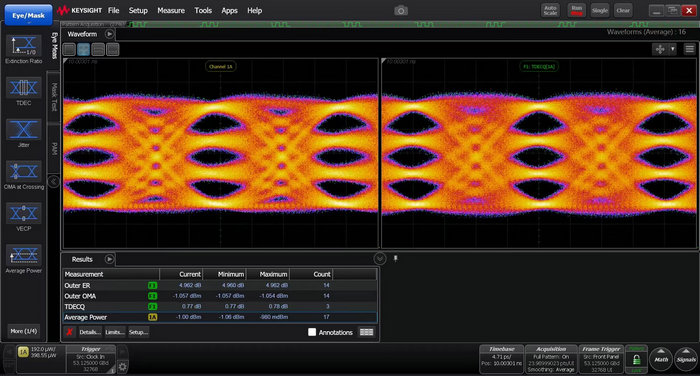Open the waveform layout dropdown arrow

coord(672,49)
